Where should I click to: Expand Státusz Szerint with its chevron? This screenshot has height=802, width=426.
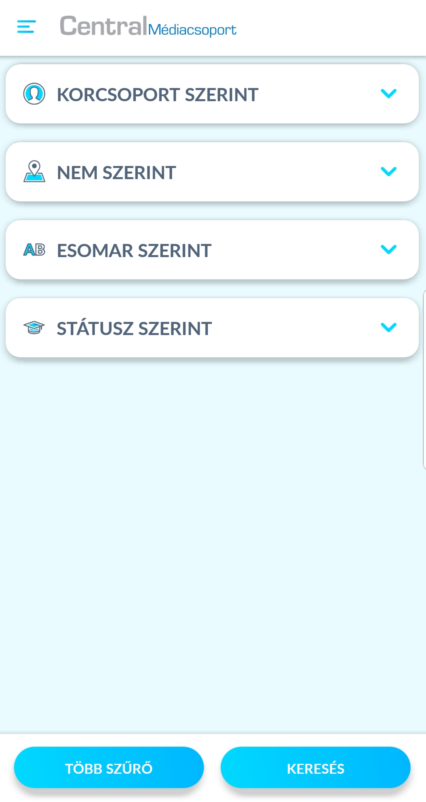tap(389, 327)
